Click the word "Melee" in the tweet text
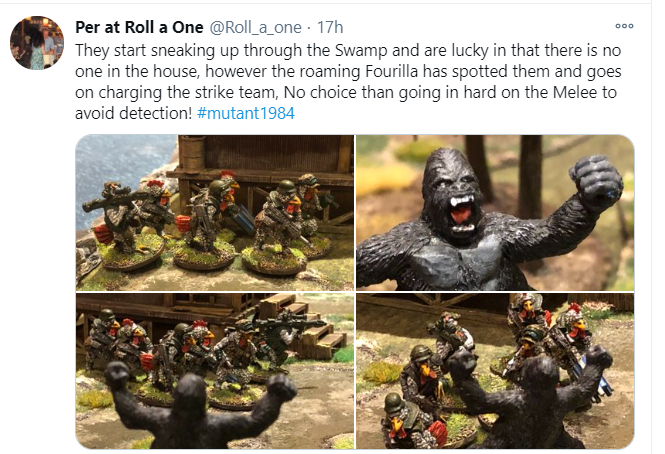665x454 pixels. pos(575,92)
